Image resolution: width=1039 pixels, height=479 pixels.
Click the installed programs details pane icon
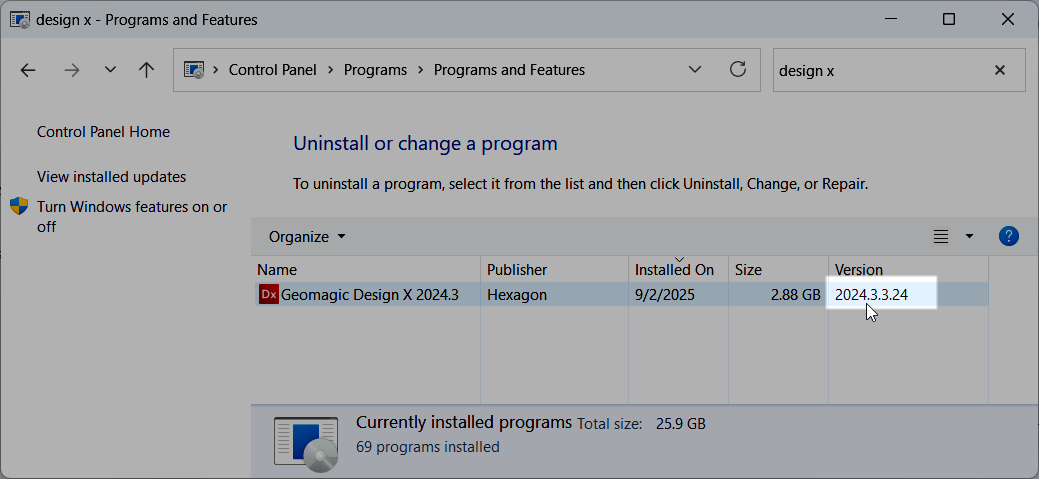click(x=306, y=444)
